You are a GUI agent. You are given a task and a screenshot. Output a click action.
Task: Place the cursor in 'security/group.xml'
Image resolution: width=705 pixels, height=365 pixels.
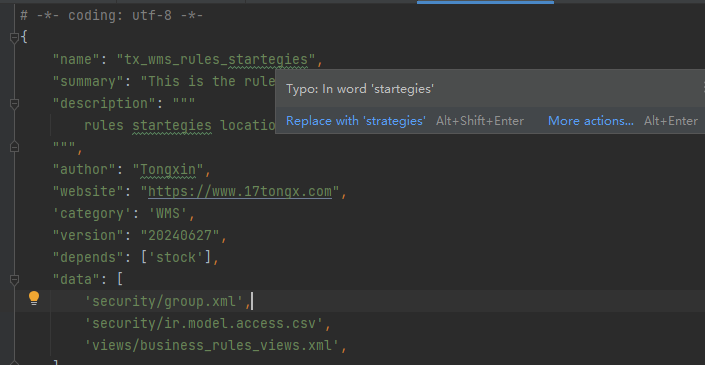164,302
